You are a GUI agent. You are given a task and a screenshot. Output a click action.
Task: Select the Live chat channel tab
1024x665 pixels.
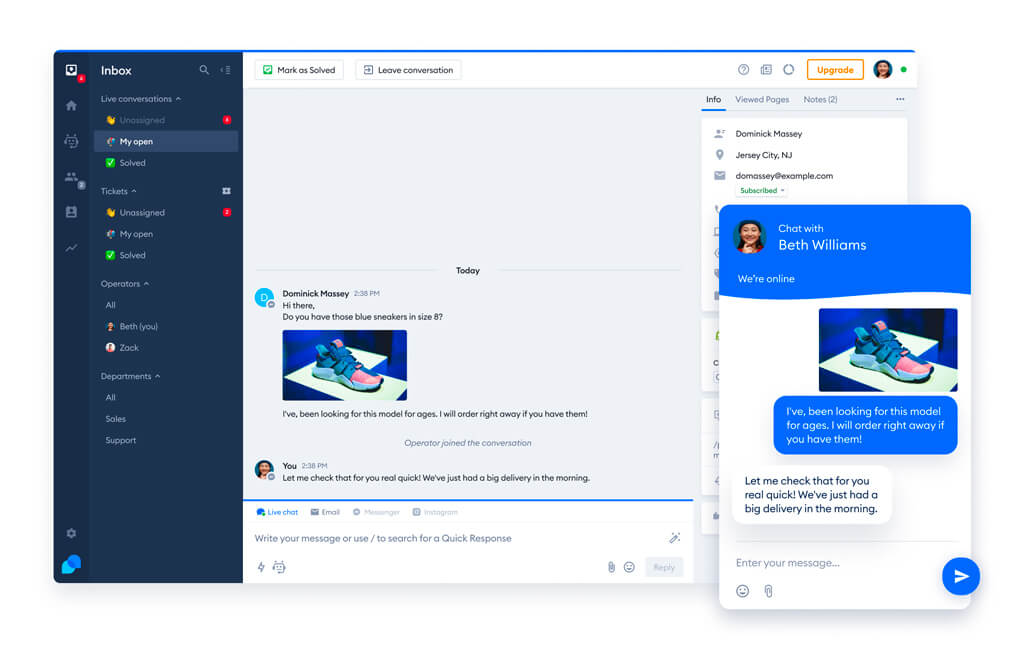coord(278,512)
